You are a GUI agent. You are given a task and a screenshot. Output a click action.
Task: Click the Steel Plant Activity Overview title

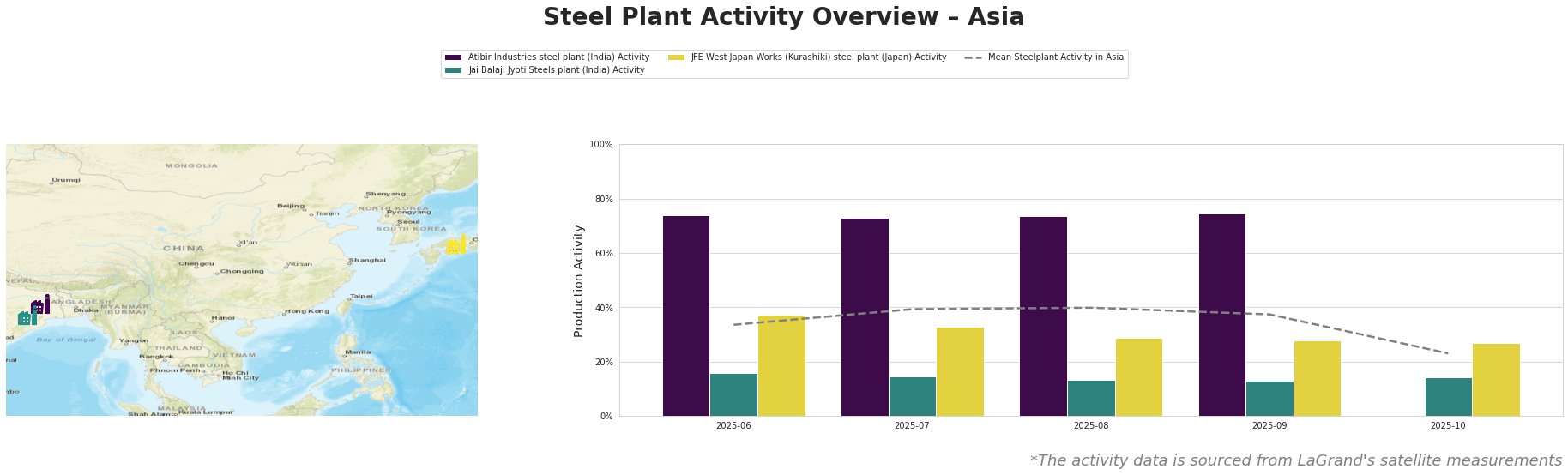[783, 17]
